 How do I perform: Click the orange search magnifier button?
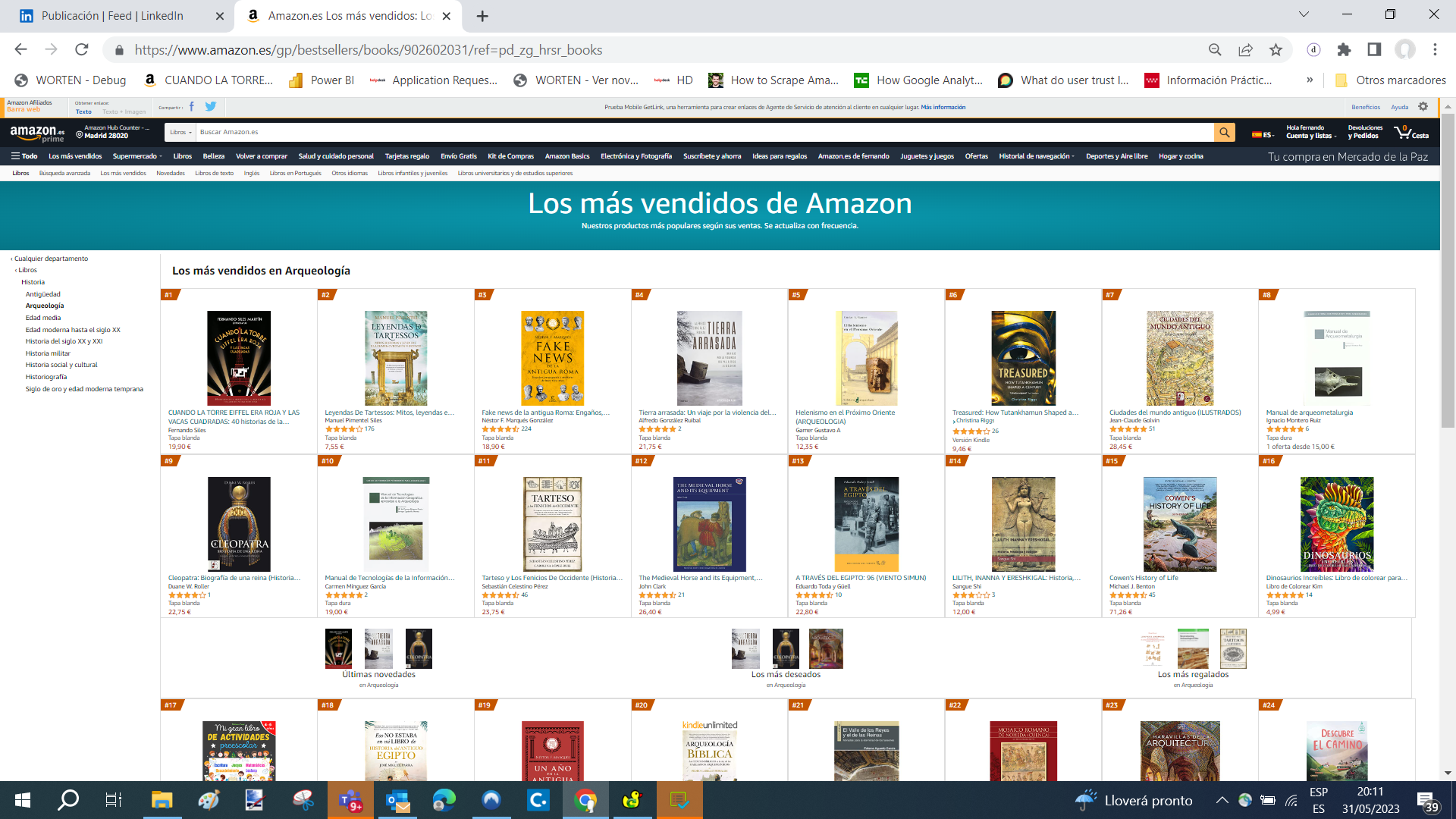coord(1224,132)
